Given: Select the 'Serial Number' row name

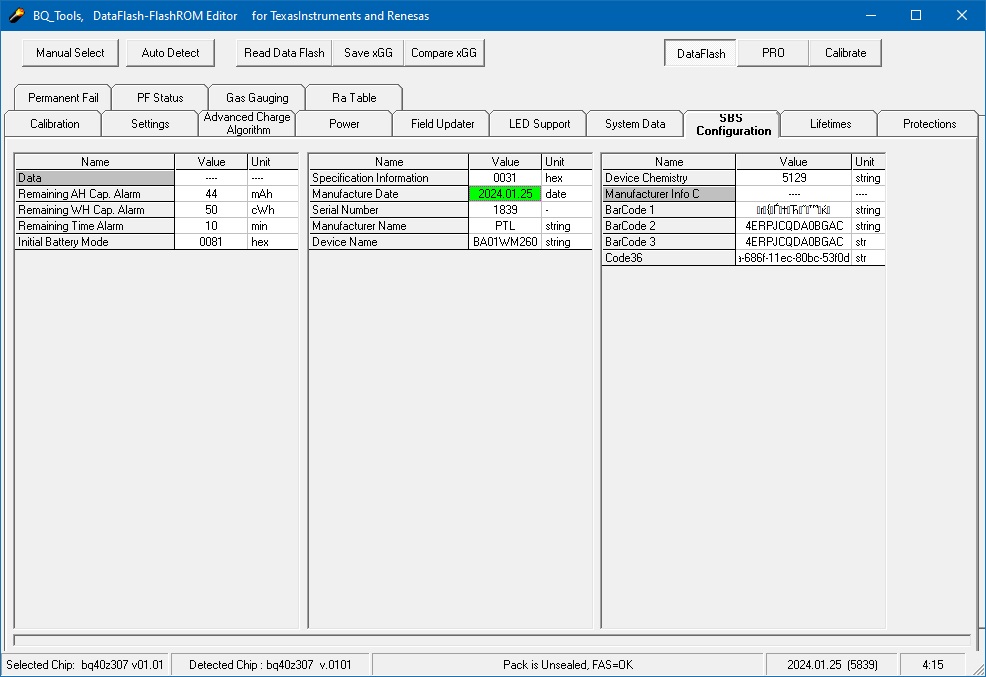Looking at the screenshot, I should pyautogui.click(x=389, y=210).
